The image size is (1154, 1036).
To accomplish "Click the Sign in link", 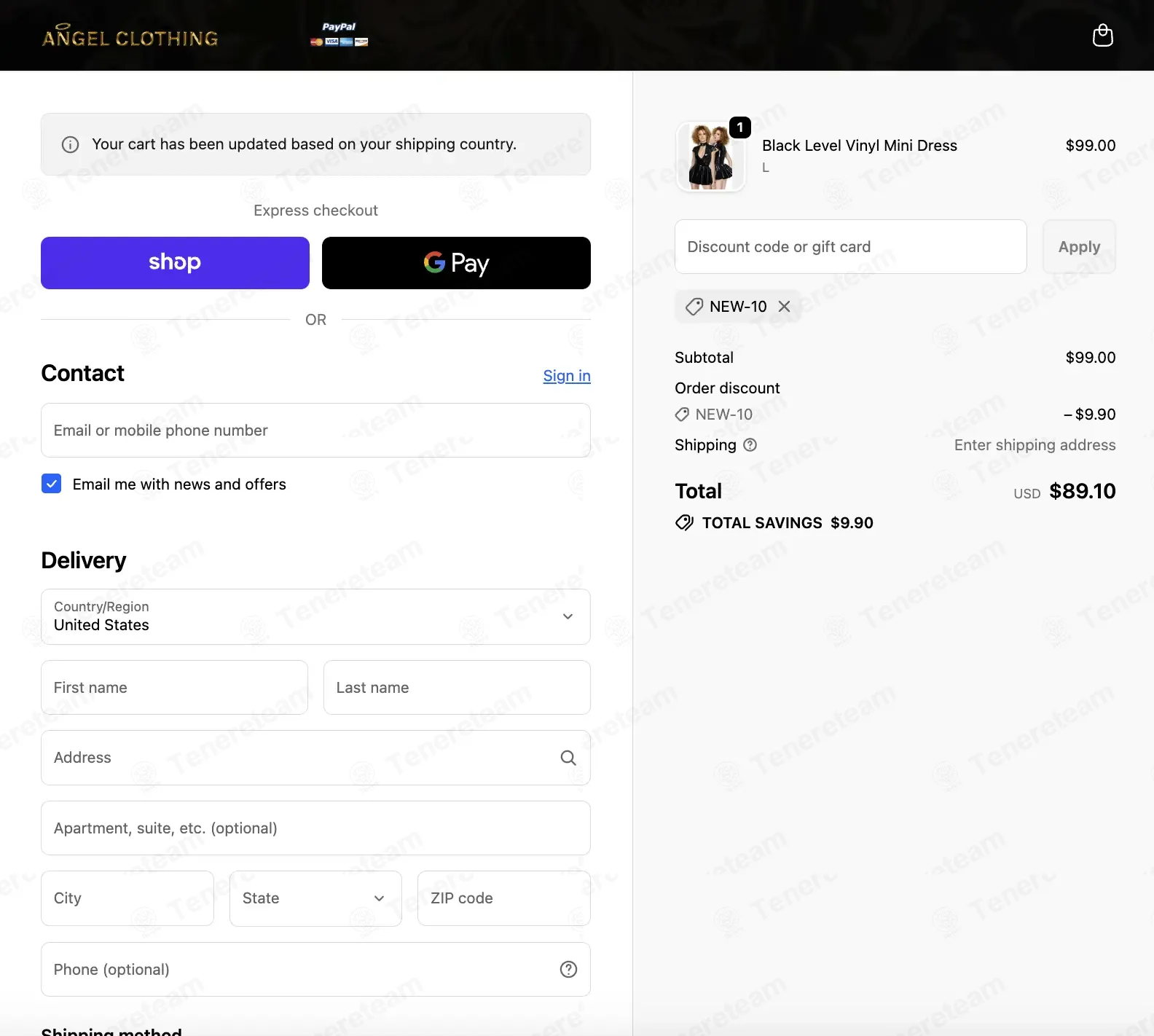I will [x=566, y=376].
